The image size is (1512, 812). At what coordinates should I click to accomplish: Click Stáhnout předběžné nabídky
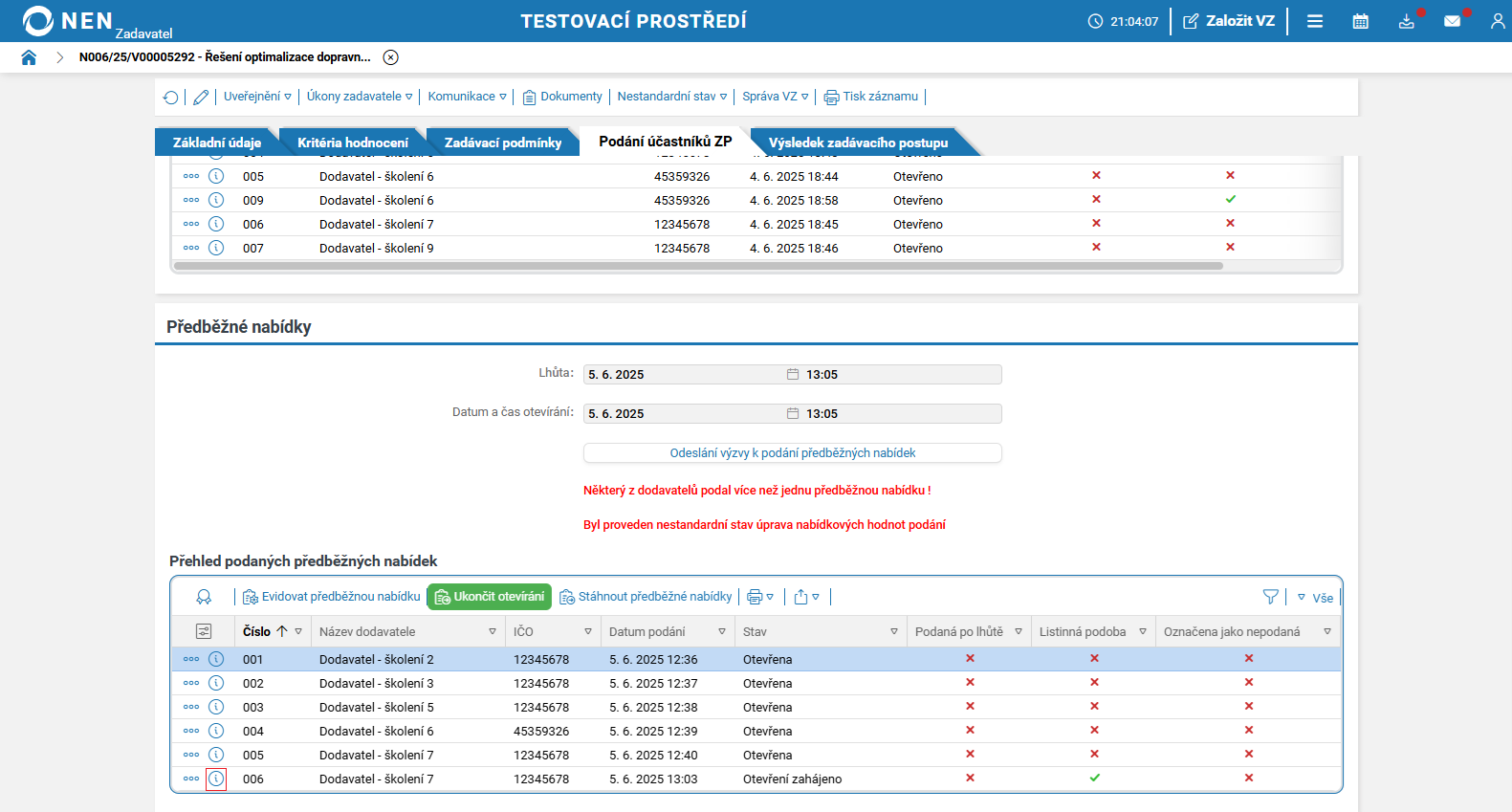pyautogui.click(x=646, y=597)
